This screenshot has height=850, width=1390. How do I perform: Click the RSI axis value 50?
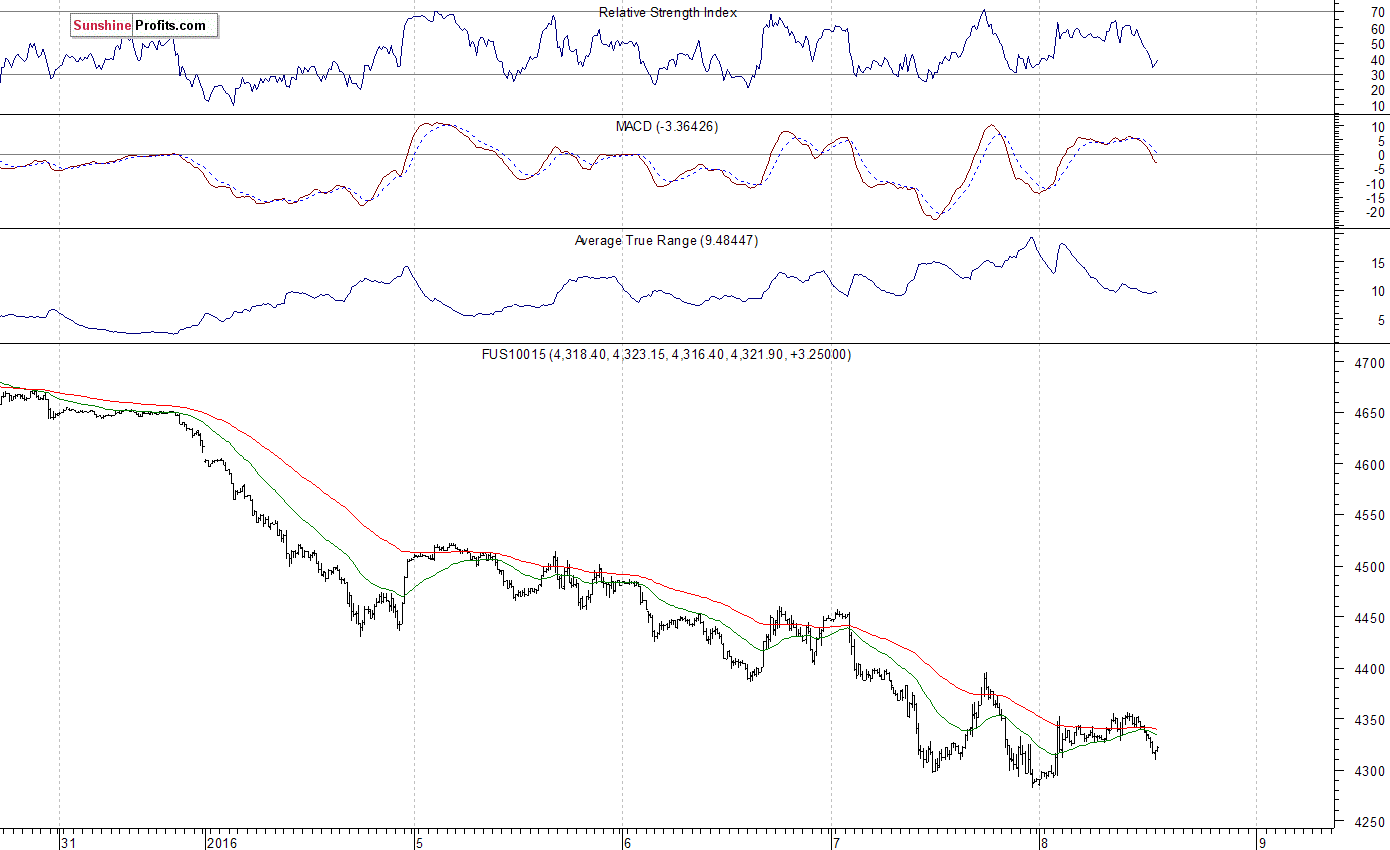pyautogui.click(x=1378, y=45)
